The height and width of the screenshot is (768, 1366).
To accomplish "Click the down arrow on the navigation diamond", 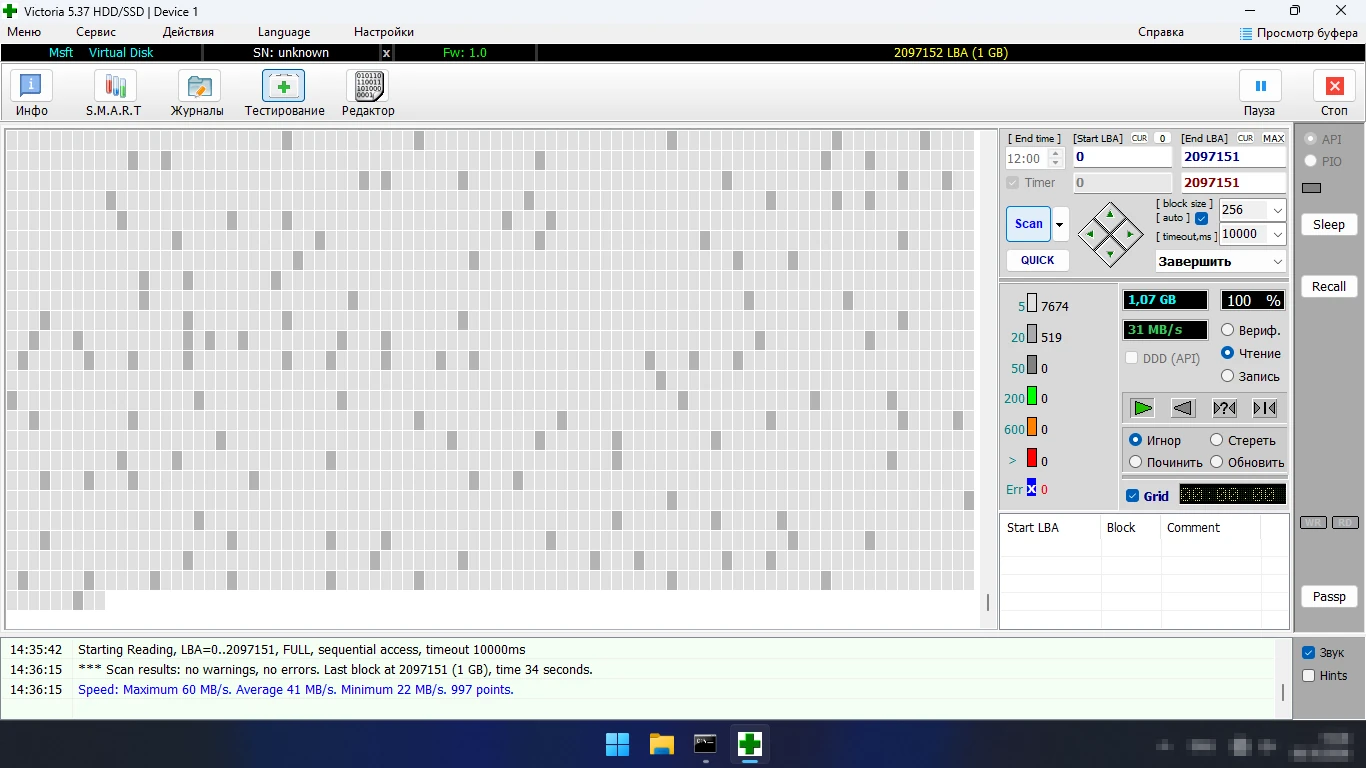I will pyautogui.click(x=1110, y=255).
